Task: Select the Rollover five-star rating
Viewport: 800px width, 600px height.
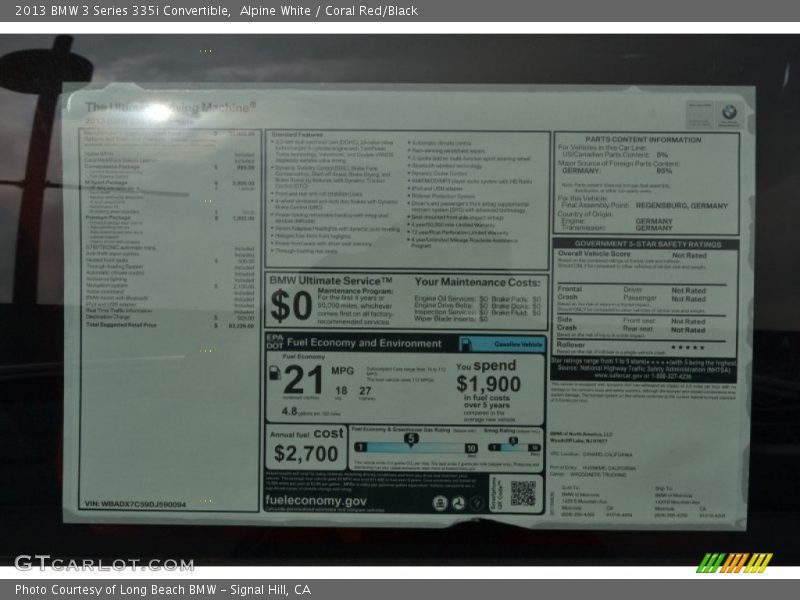Action: click(x=687, y=346)
